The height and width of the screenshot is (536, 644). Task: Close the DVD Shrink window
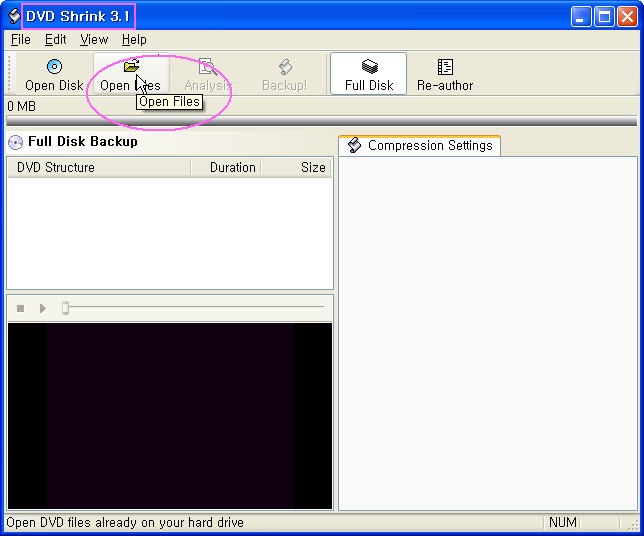click(x=628, y=17)
